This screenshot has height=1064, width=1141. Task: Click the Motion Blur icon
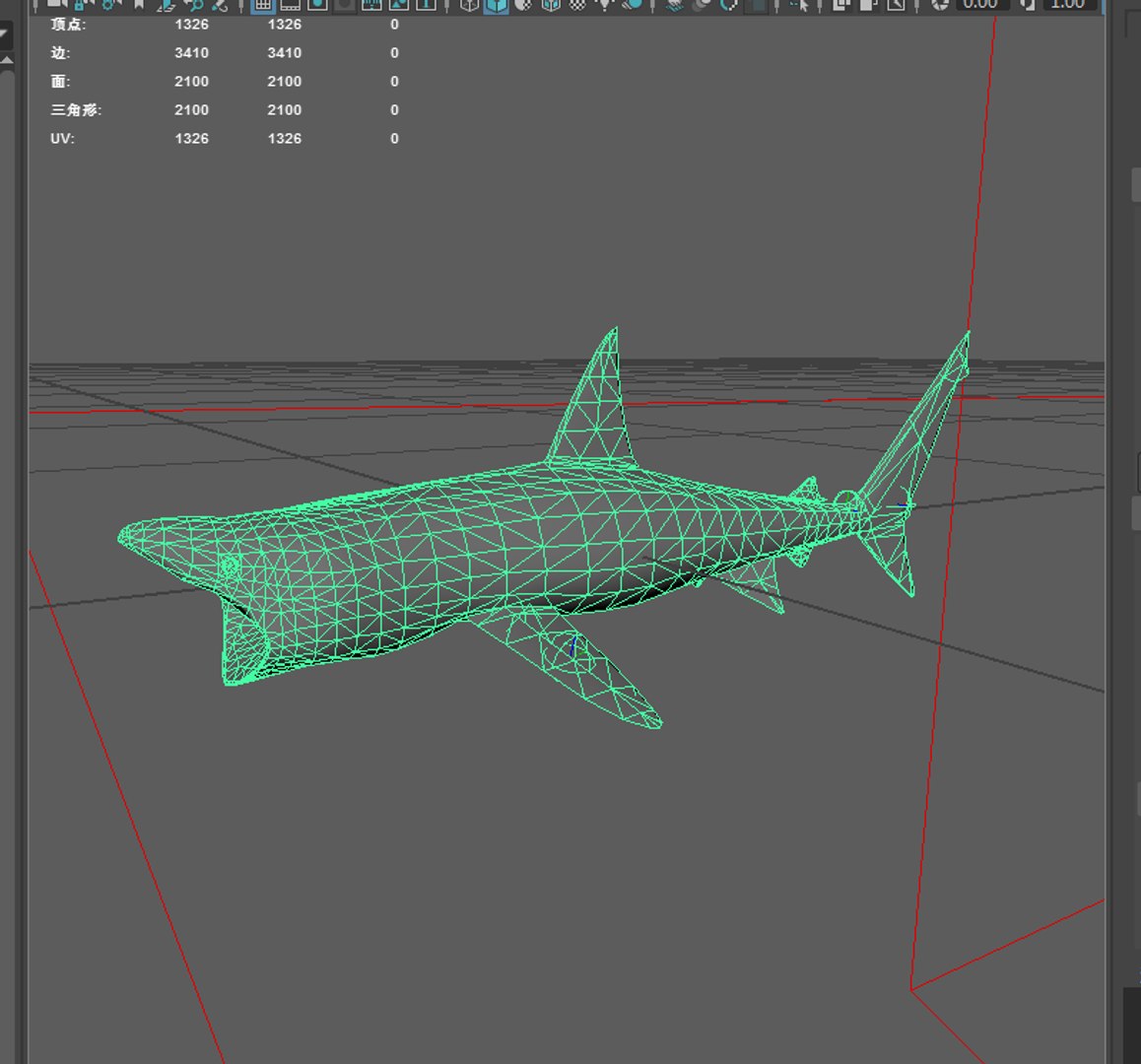(703, 4)
